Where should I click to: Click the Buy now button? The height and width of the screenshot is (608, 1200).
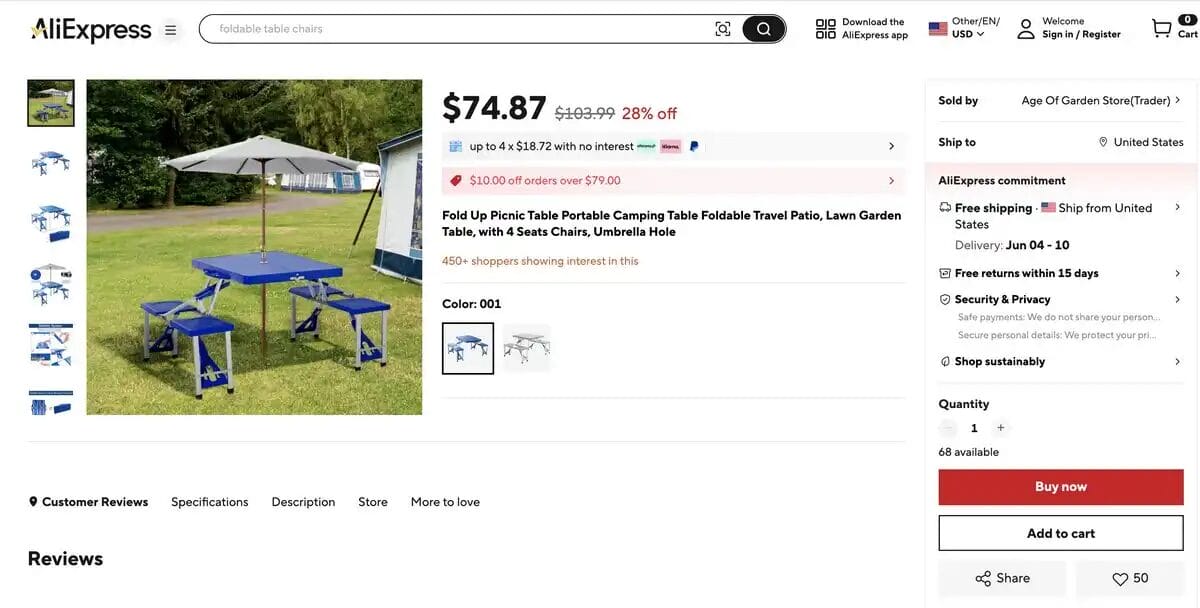click(1060, 486)
